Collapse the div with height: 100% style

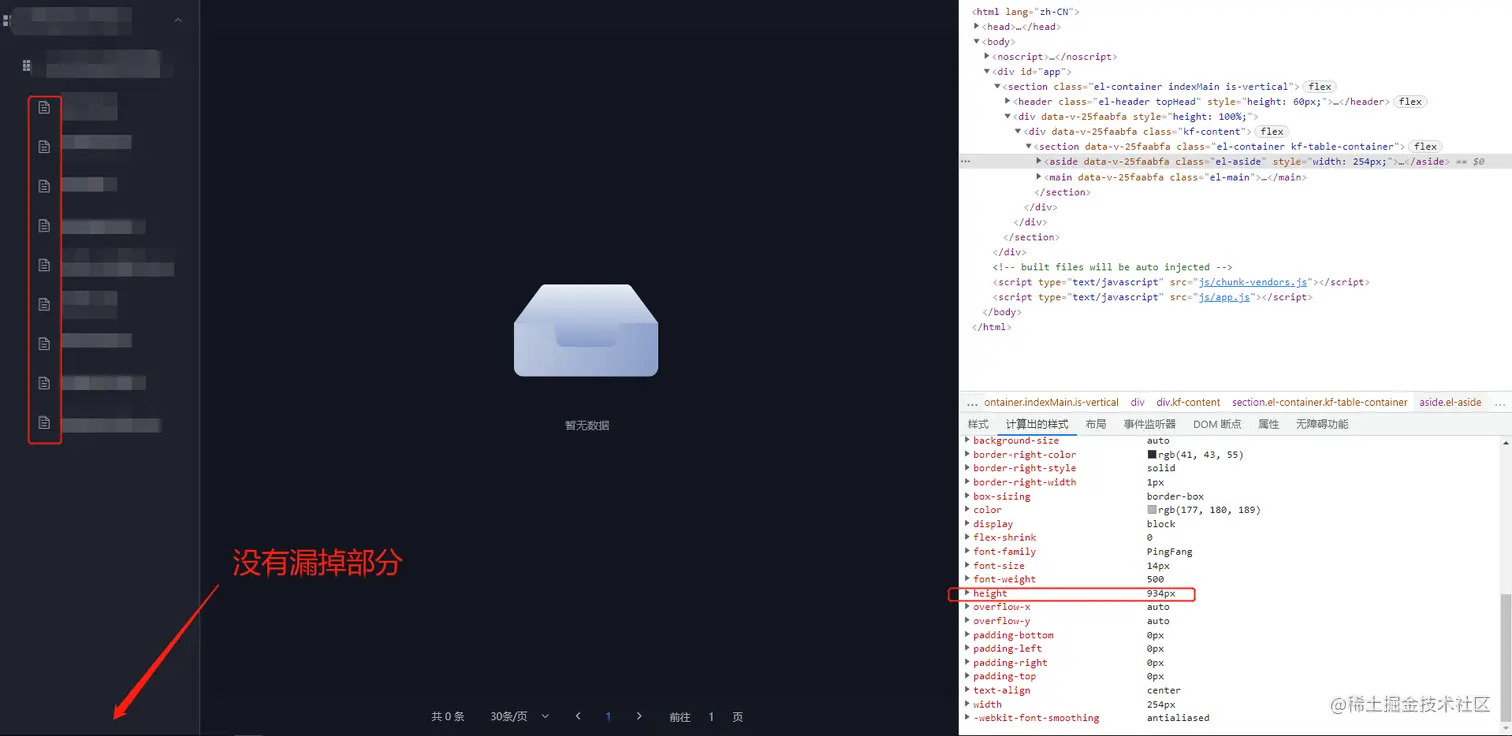[1008, 117]
